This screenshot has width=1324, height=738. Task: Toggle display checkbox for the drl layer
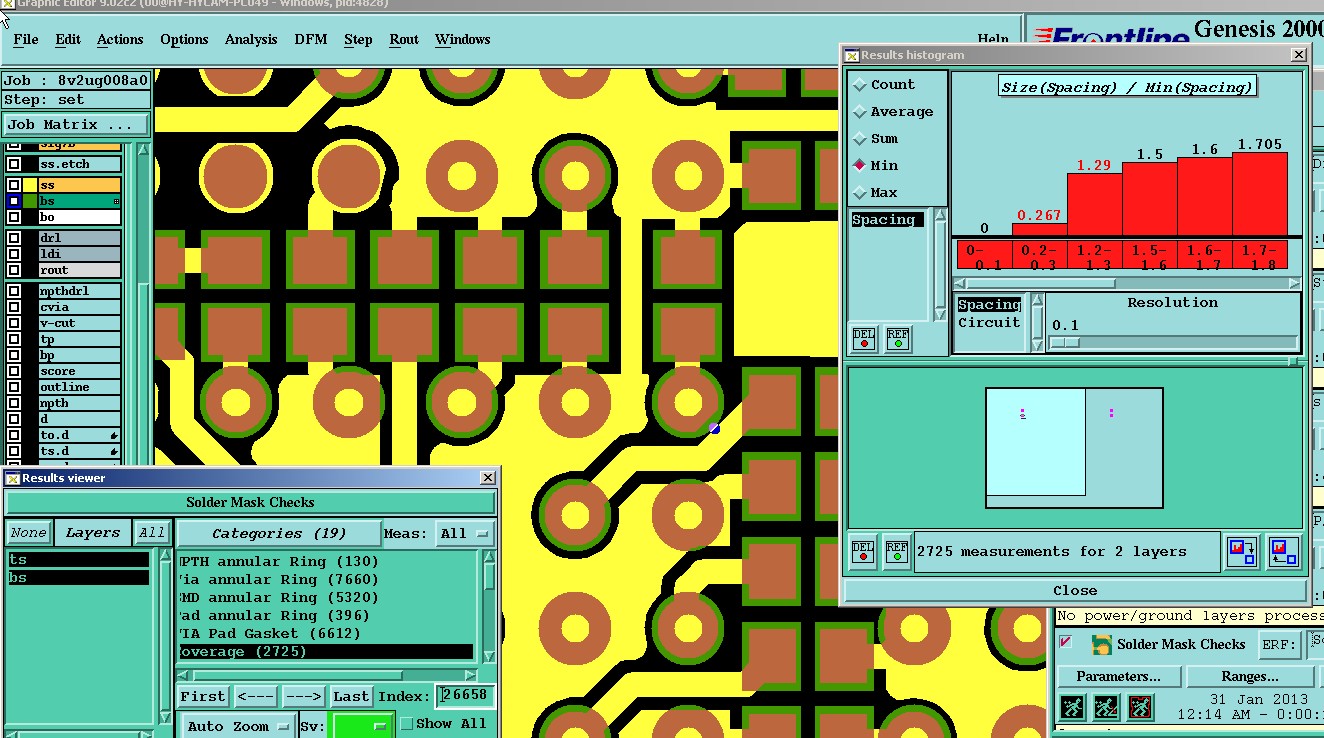coord(14,238)
